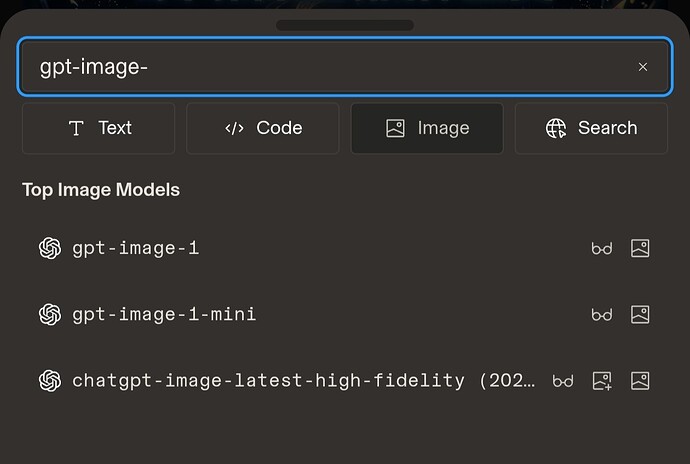Click glasses icon on chatgpt-image-latest row
This screenshot has width=690, height=464.
coord(563,381)
